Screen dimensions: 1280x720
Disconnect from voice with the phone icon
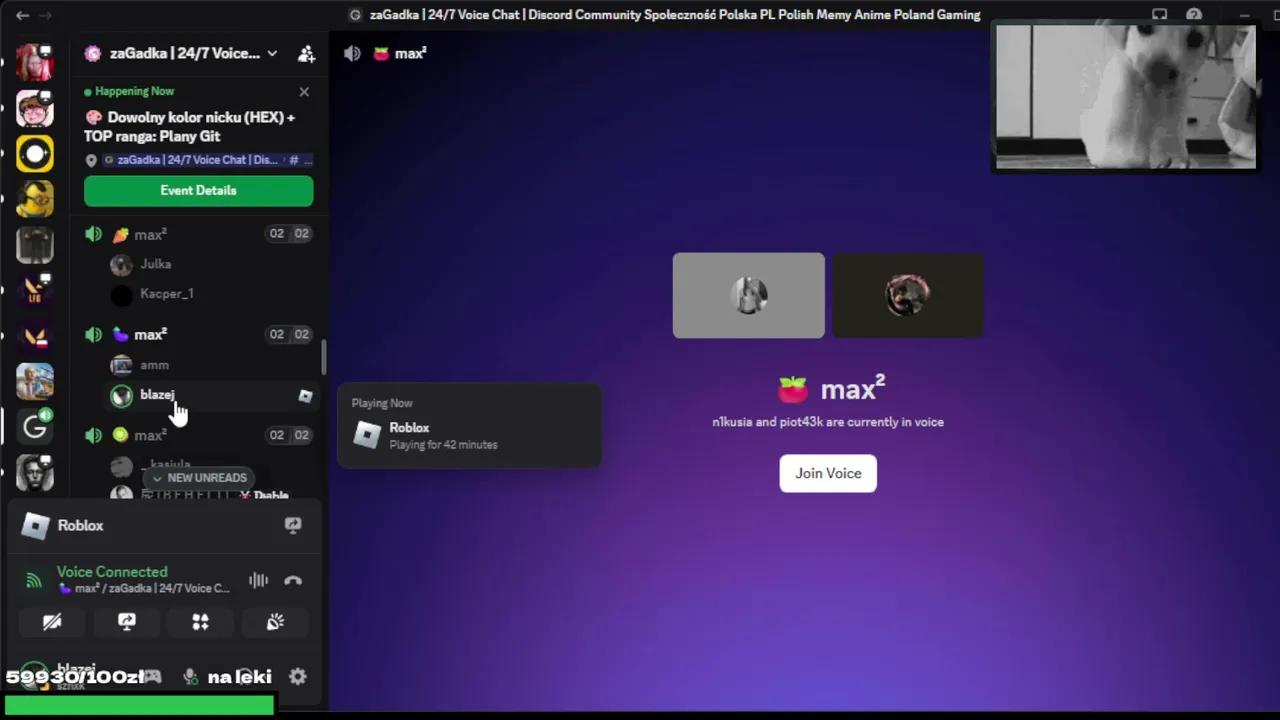[293, 580]
